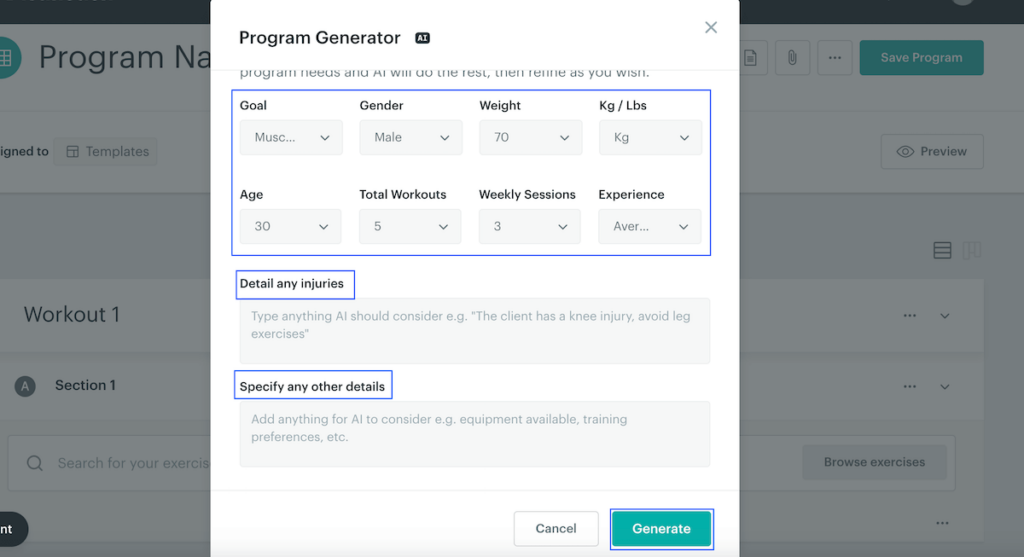Viewport: 1024px width, 557px height.
Task: Collapse the Workout 1 chevron
Action: [x=945, y=316]
